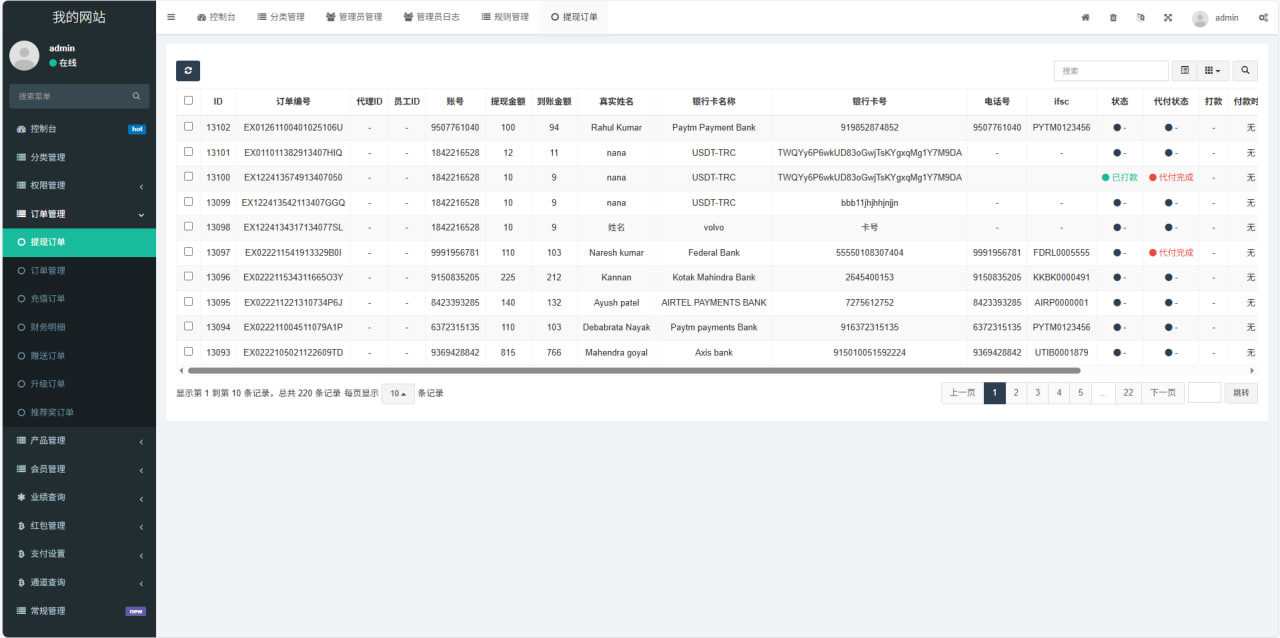Click the 下一页 next page button
The image size is (1280, 638).
1162,393
